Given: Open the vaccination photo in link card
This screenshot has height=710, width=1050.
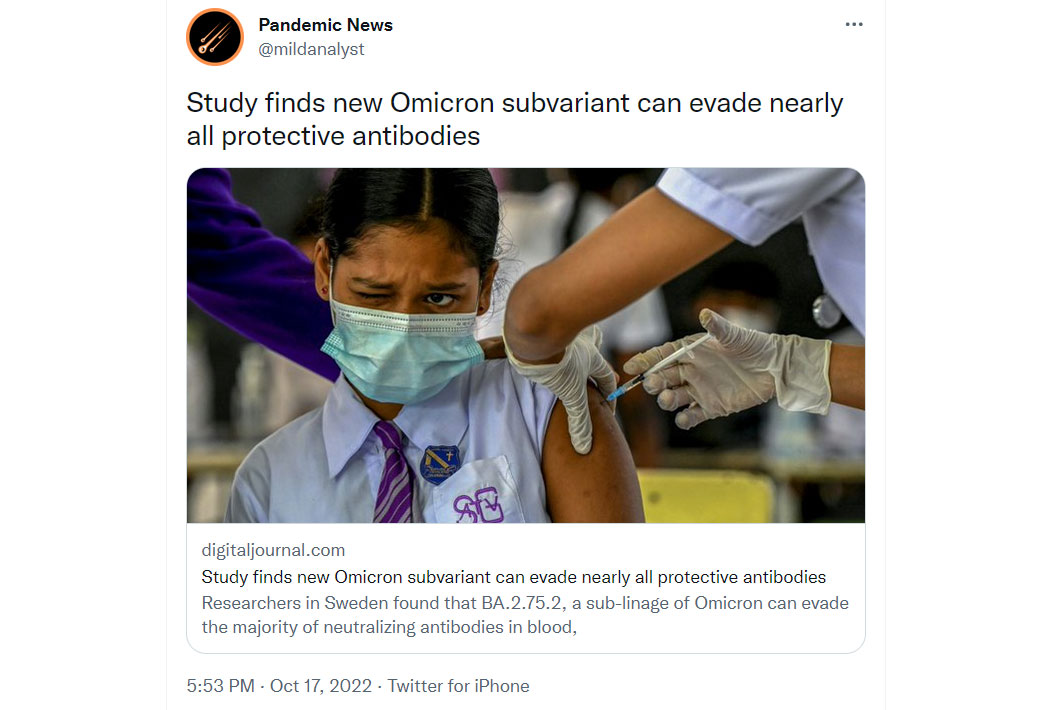Looking at the screenshot, I should [526, 345].
